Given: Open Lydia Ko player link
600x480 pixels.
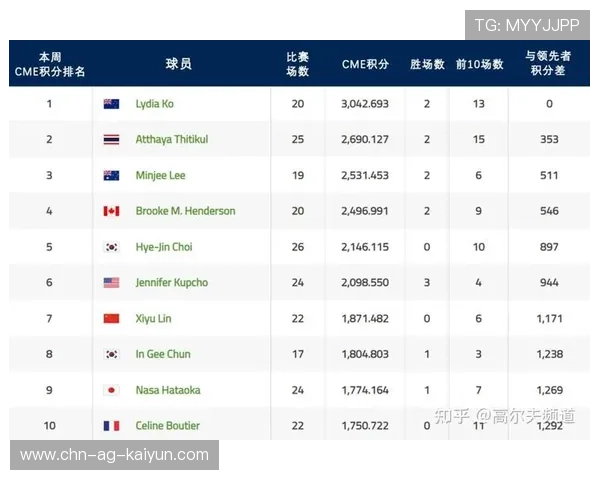Looking at the screenshot, I should click(154, 104).
